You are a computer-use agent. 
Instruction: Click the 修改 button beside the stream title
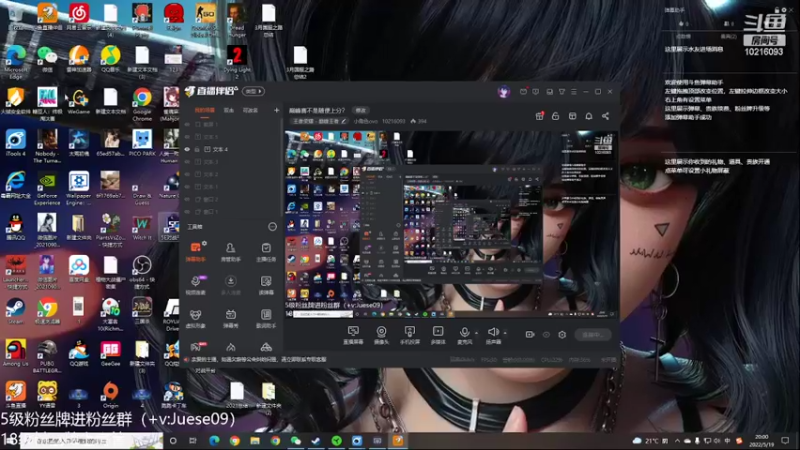[361, 110]
